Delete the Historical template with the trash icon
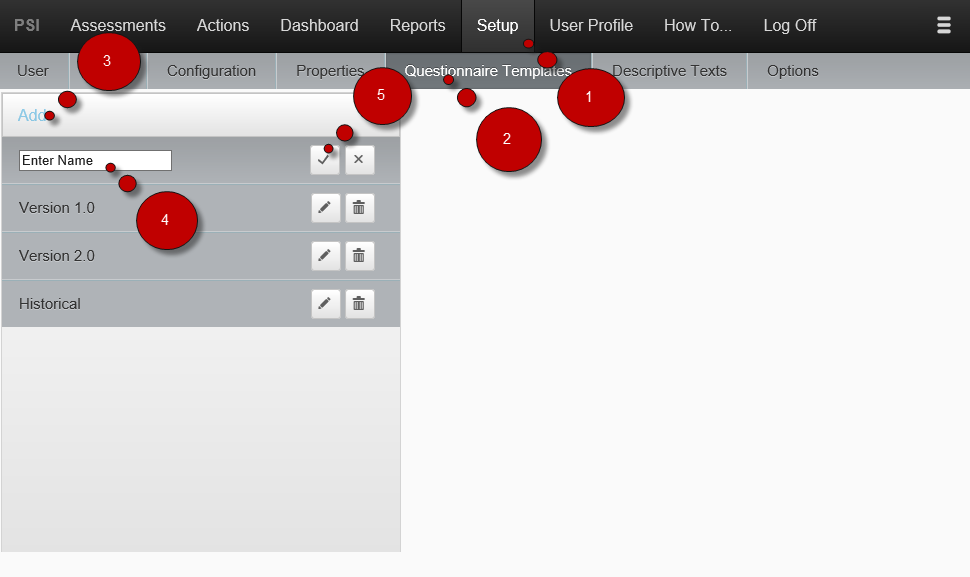The width and height of the screenshot is (970, 577). click(359, 304)
